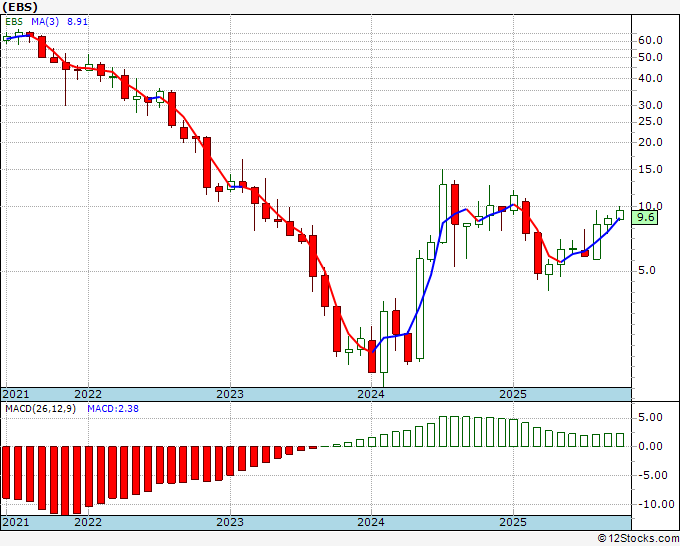This screenshot has width=680, height=546.
Task: Click the 5.0 price axis label
Action: pos(647,271)
